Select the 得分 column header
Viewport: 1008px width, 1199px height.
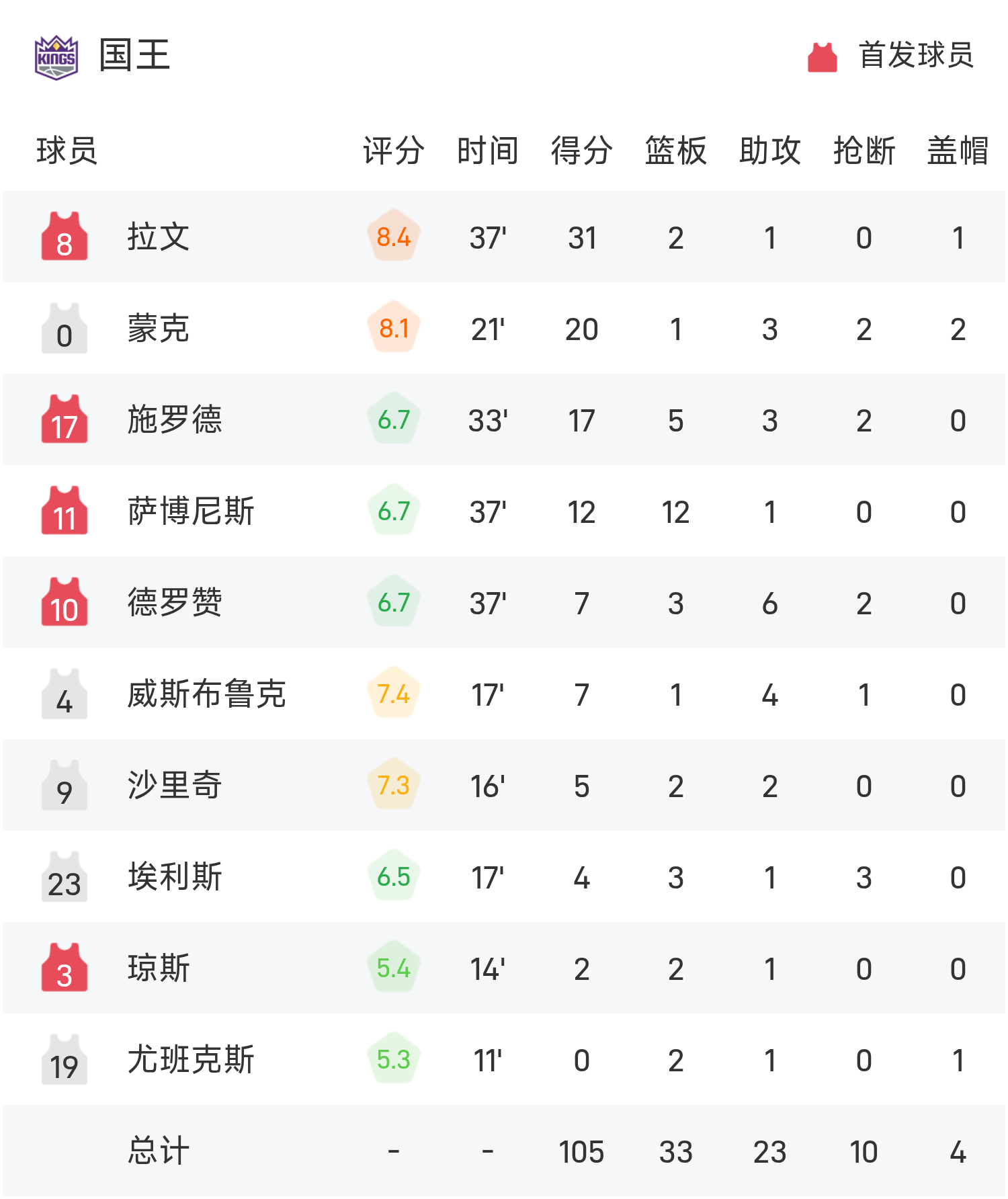coord(582,151)
